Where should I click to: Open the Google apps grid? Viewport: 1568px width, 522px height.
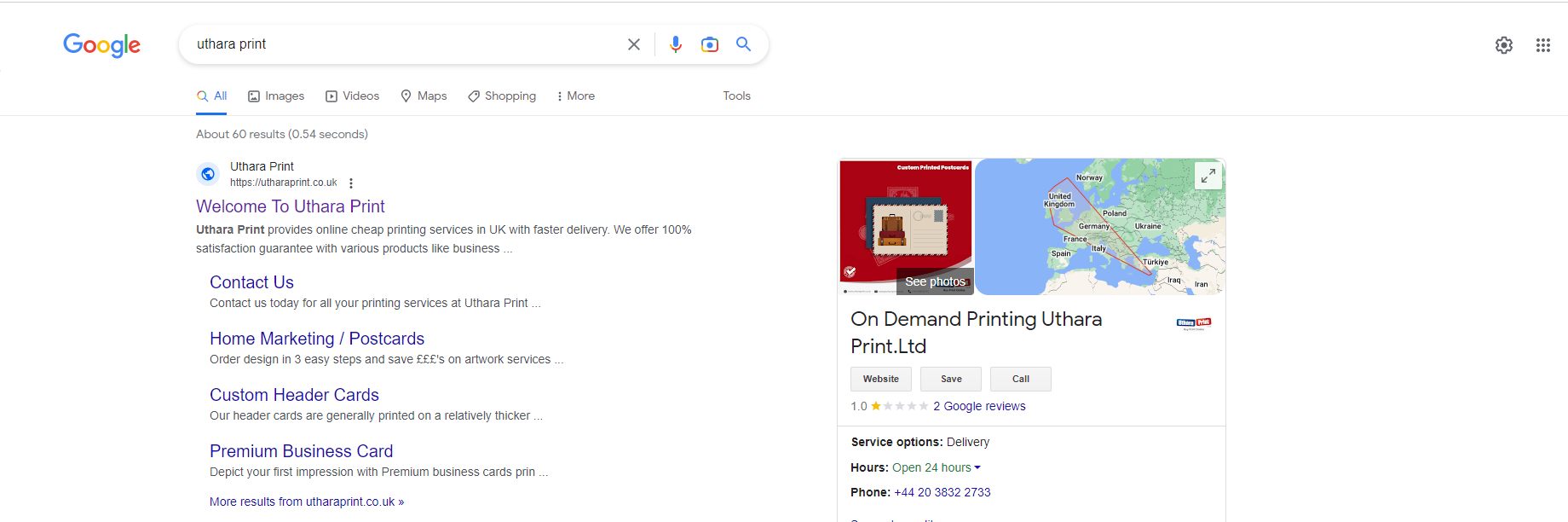pyautogui.click(x=1542, y=45)
